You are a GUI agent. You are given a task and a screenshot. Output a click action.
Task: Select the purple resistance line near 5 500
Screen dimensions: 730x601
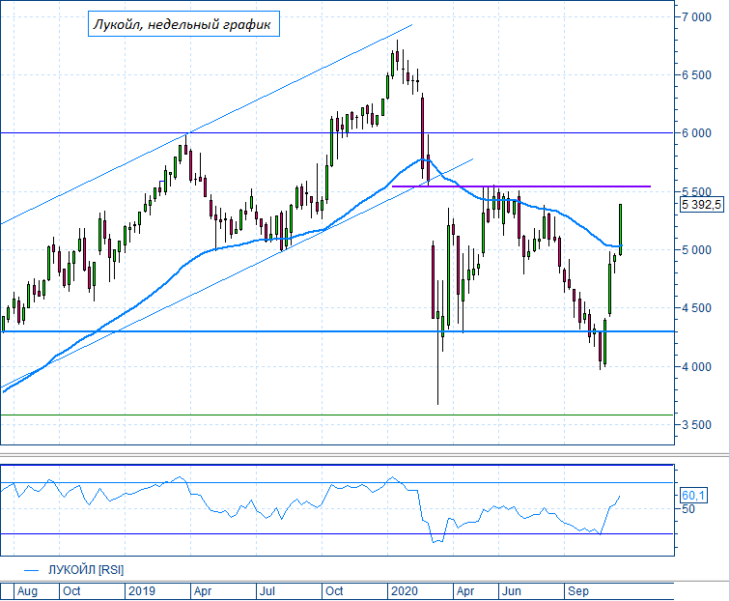[521, 186]
